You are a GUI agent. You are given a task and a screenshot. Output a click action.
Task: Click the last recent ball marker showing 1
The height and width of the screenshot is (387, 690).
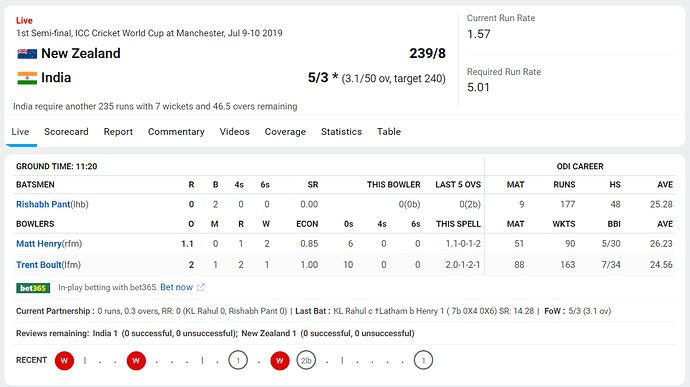423,361
